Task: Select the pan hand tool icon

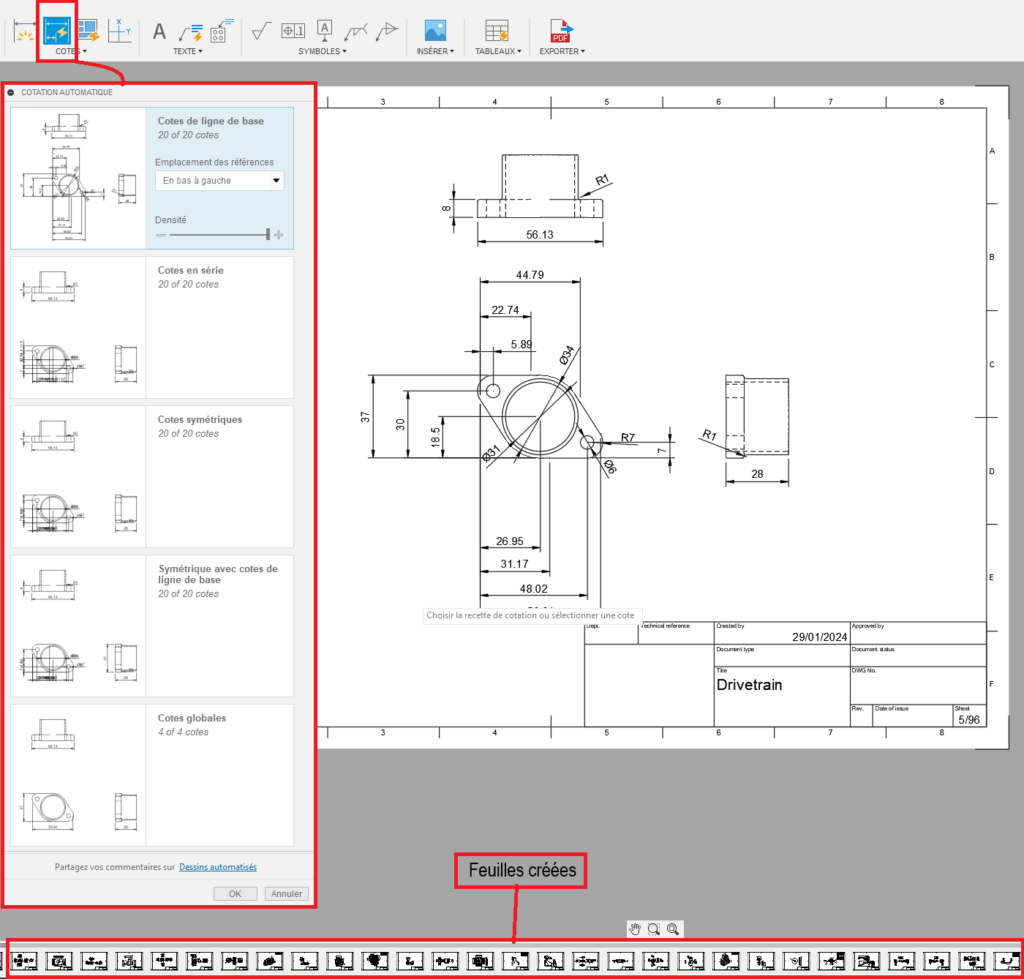Action: 634,929
